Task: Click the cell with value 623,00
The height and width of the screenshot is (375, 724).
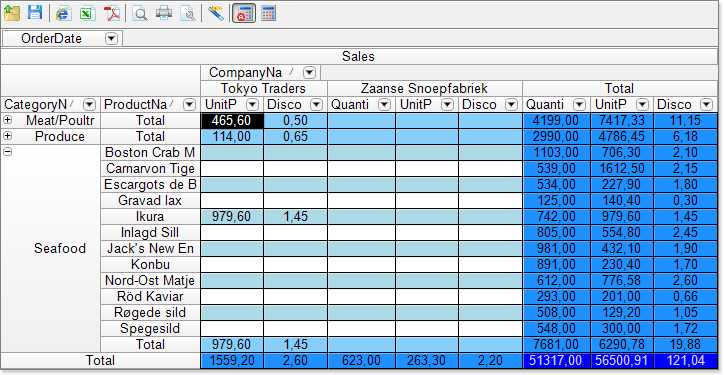Action: 361,361
